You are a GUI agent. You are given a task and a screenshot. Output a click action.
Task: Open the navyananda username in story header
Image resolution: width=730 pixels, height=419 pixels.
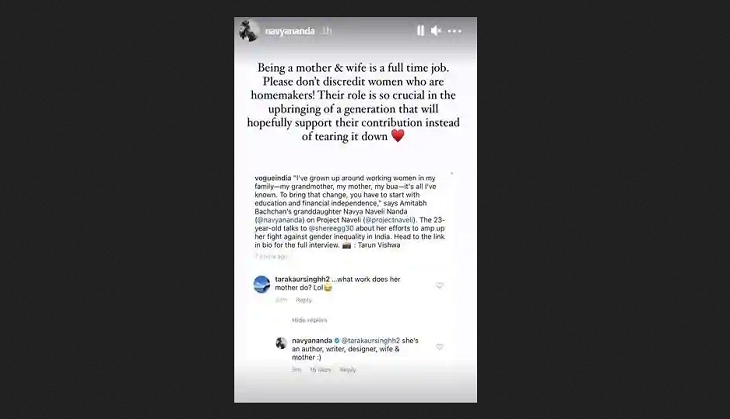tap(290, 31)
